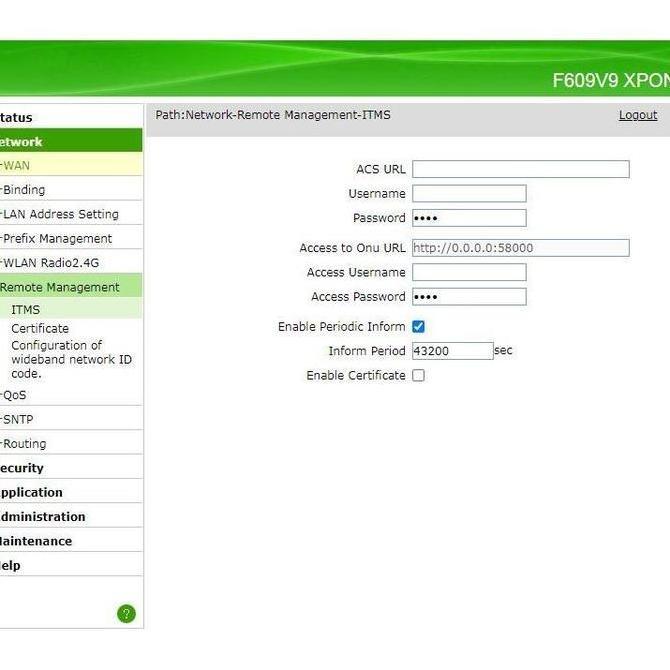Expand the LAN Address Setting section
This screenshot has height=670, width=670.
[x=60, y=214]
